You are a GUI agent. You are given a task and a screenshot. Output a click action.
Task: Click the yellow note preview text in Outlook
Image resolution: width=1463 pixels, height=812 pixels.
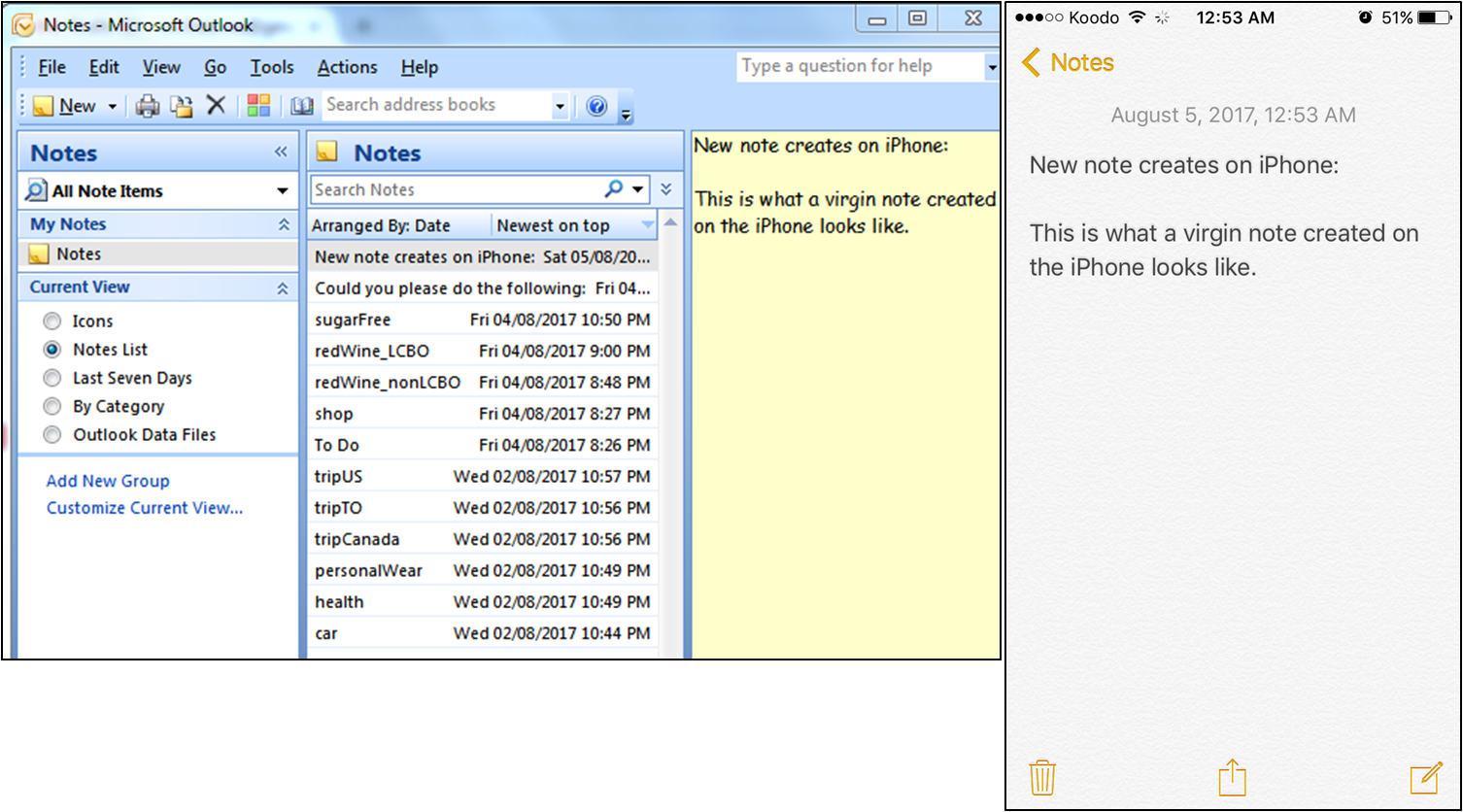click(845, 186)
